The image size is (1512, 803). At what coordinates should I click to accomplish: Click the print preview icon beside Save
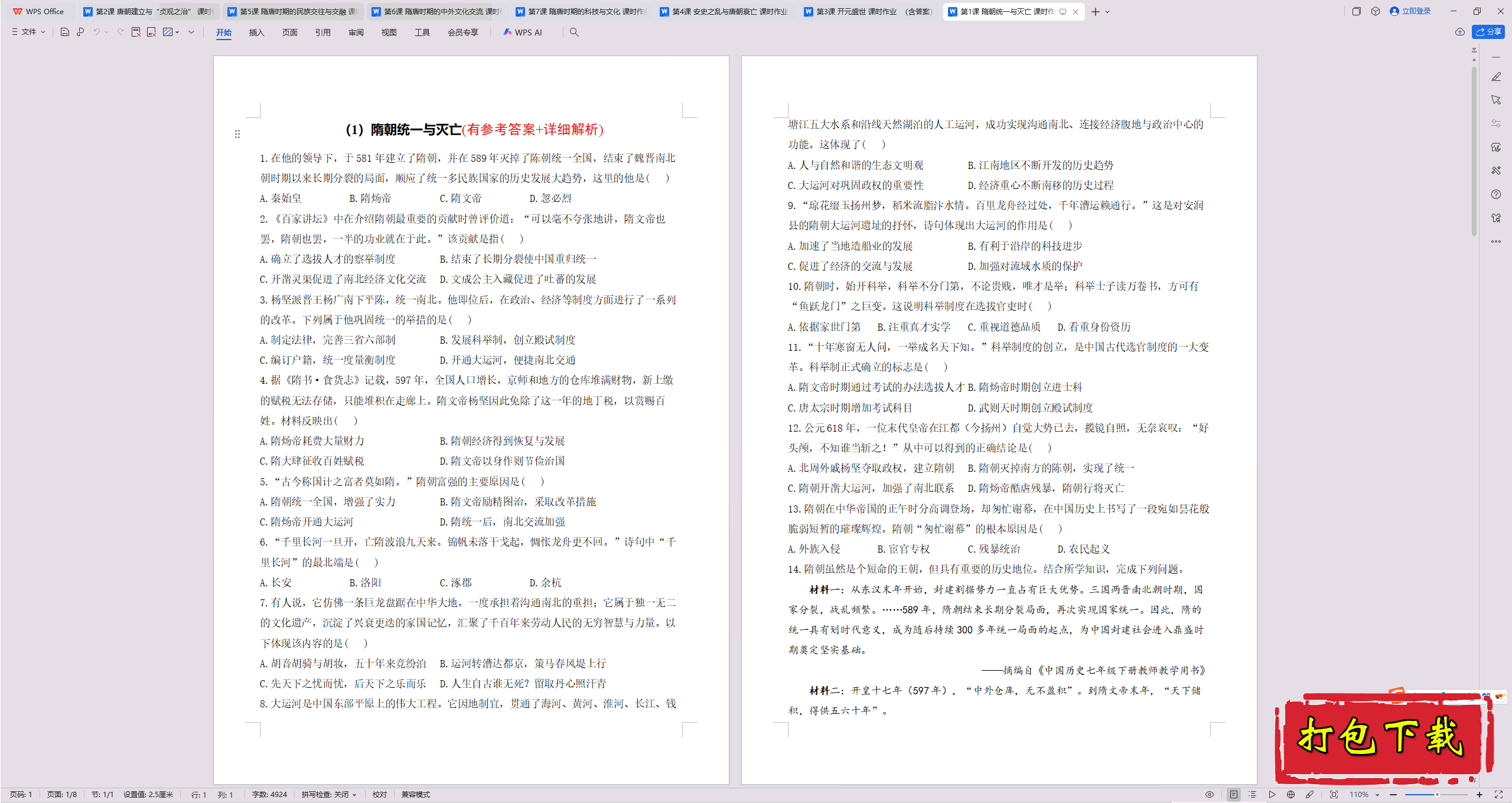[80, 32]
